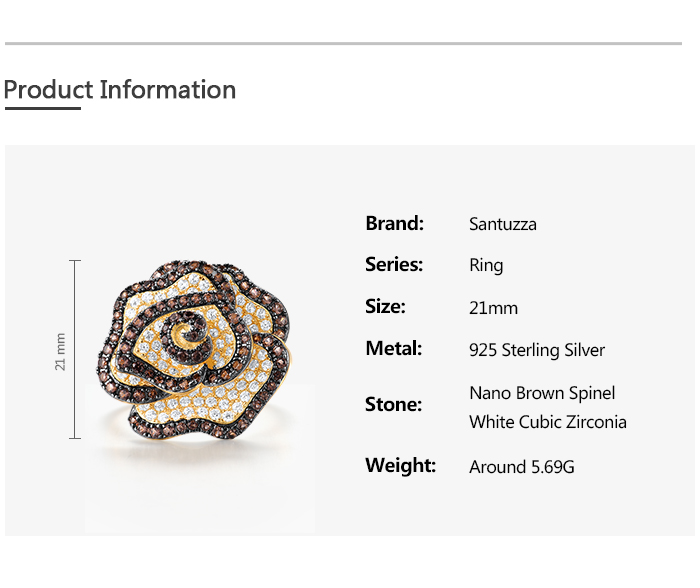Click the Nano Brown Spinel text
This screenshot has height=588, width=700.
click(542, 393)
